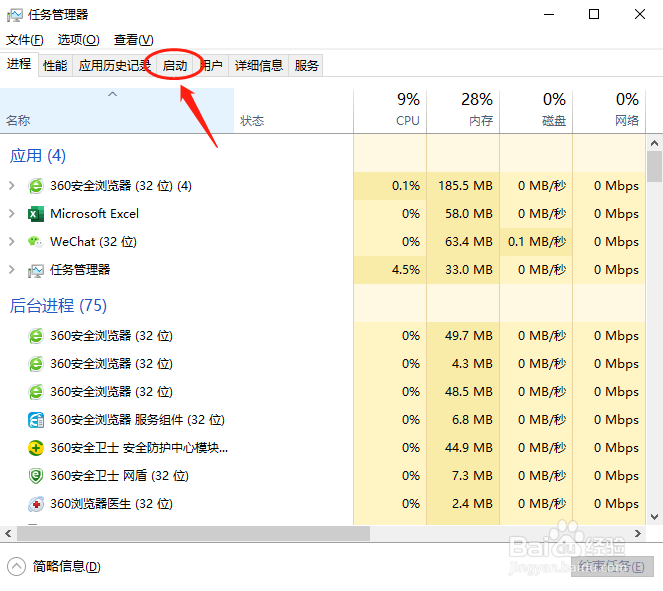Click the 360安全卫士 网盾 shield icon

[36, 476]
